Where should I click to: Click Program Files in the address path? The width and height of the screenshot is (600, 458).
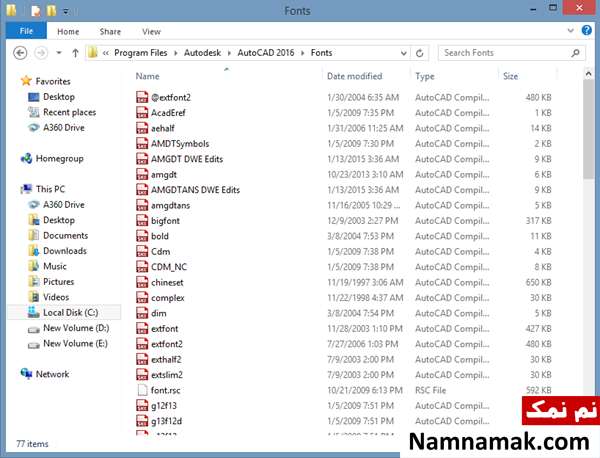140,53
